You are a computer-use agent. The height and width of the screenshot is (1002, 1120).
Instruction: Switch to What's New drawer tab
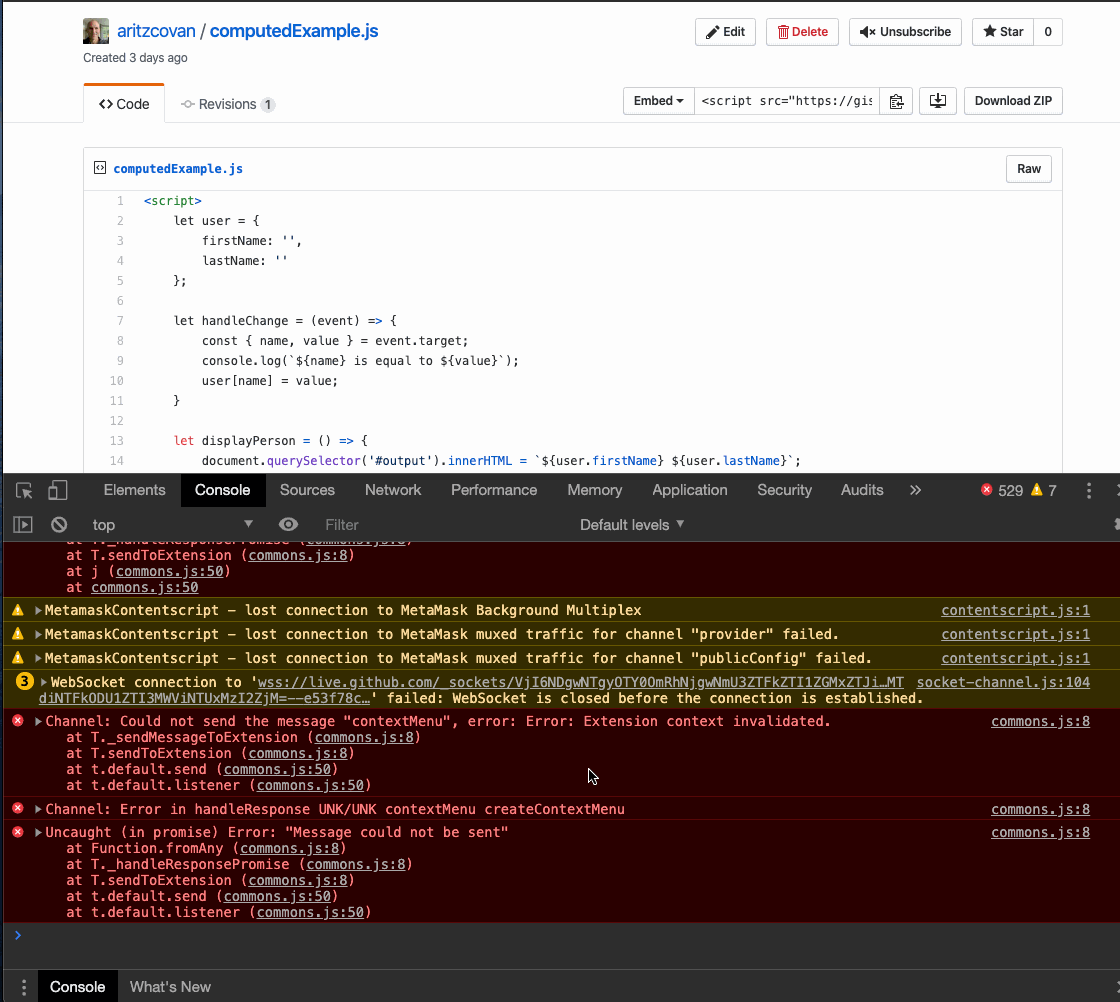click(x=170, y=987)
